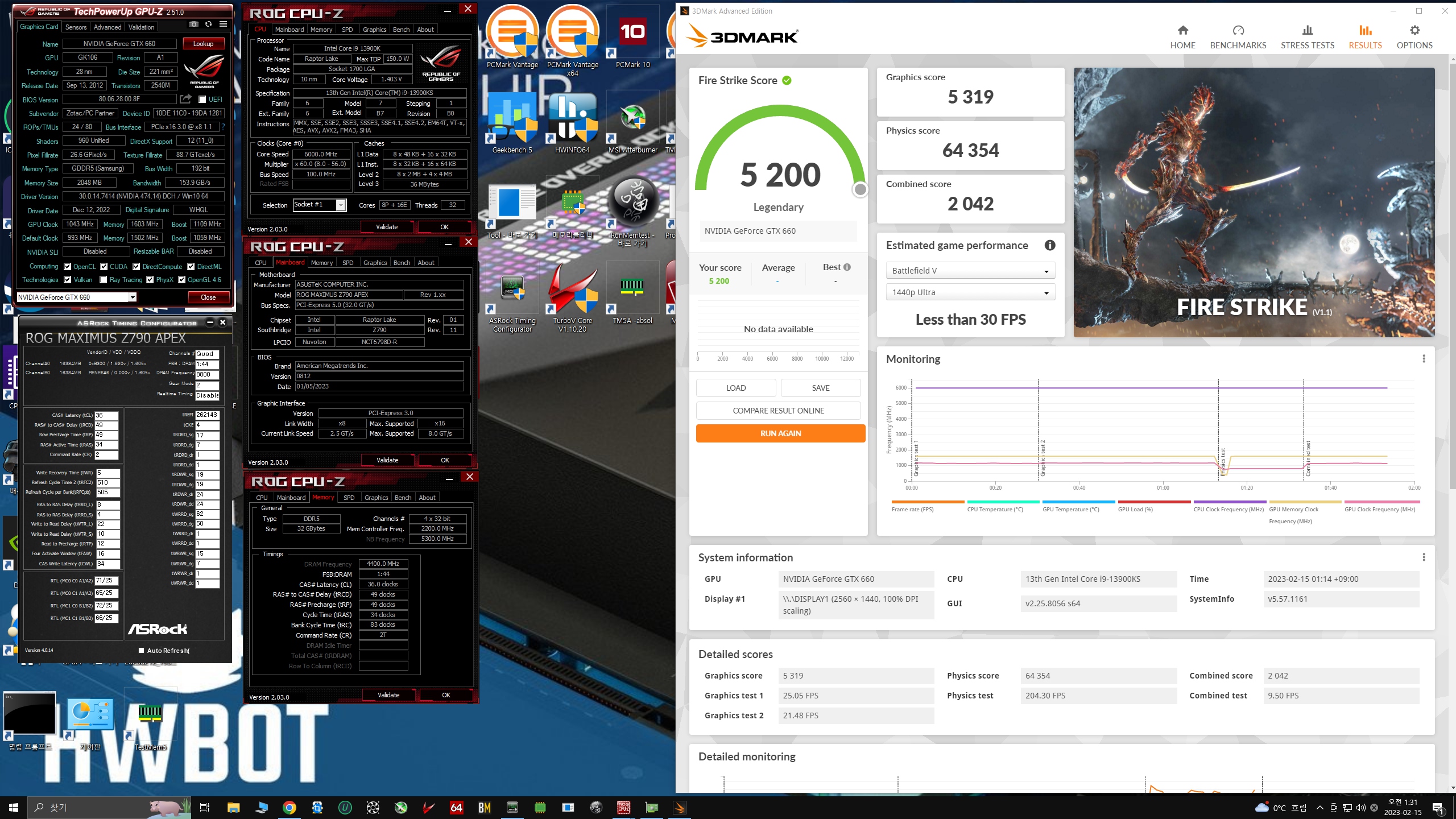The width and height of the screenshot is (1456, 819).
Task: Click the BIOS export share icon in GPU-Z
Action: point(185,100)
